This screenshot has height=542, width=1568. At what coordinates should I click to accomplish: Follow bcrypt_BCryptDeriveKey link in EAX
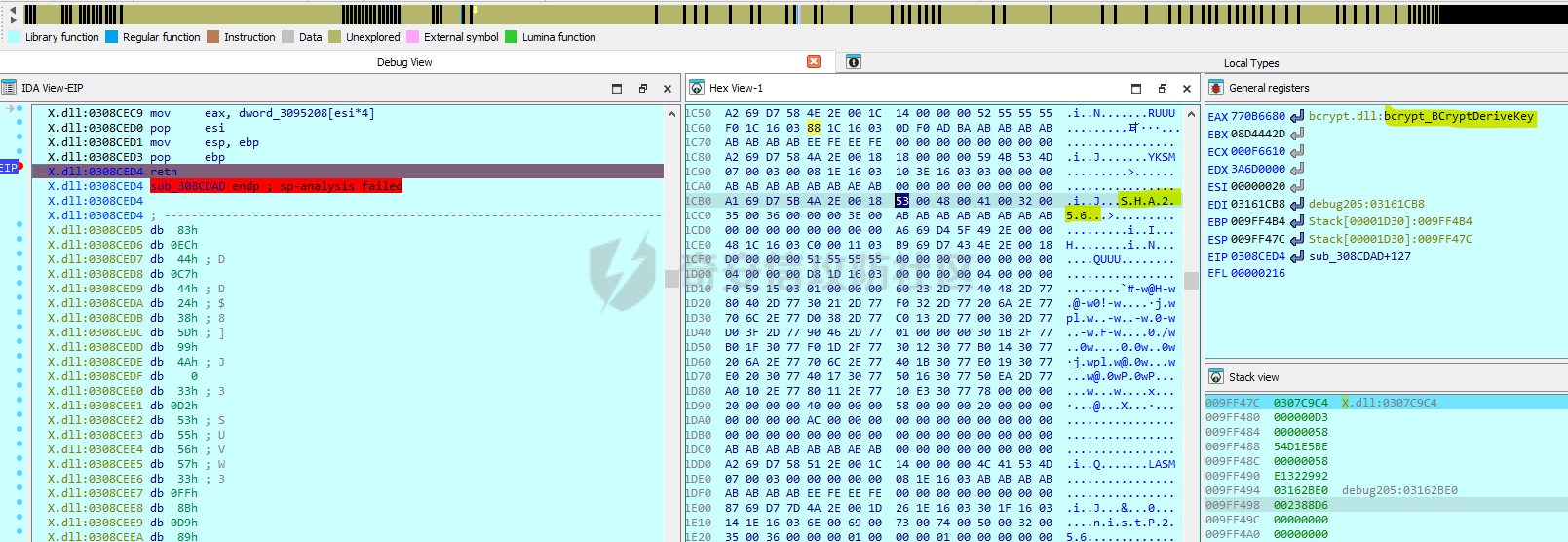tap(1459, 116)
